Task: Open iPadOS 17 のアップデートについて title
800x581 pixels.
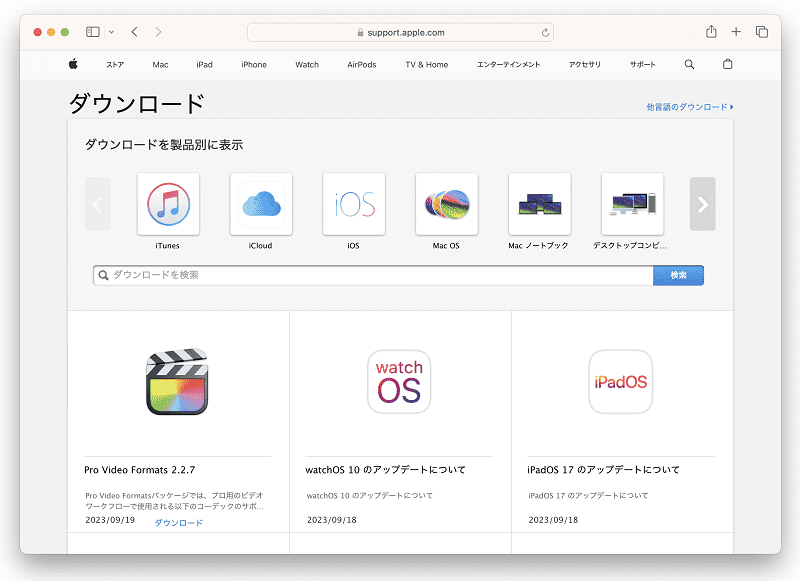Action: [x=603, y=470]
